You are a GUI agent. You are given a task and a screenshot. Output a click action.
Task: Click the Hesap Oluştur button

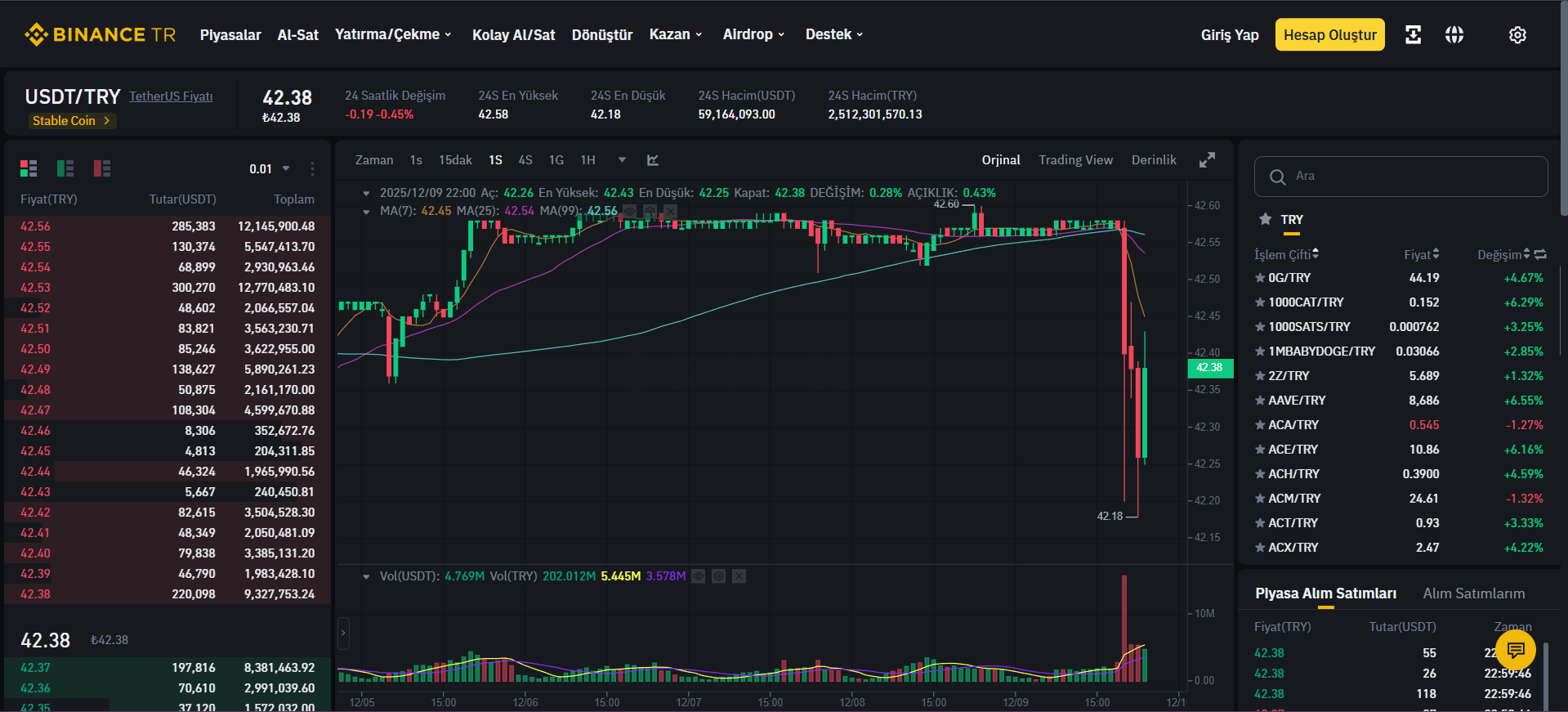pyautogui.click(x=1329, y=34)
